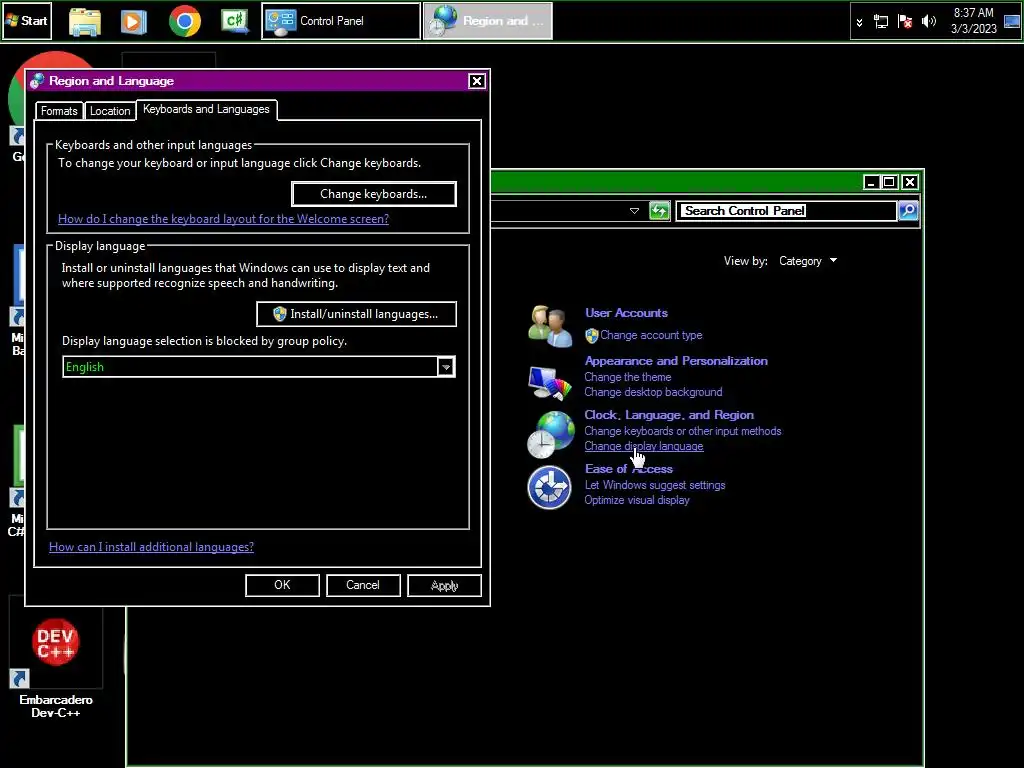1024x768 pixels.
Task: Open the Welcome screen keyboard layout help link
Action: coord(223,219)
